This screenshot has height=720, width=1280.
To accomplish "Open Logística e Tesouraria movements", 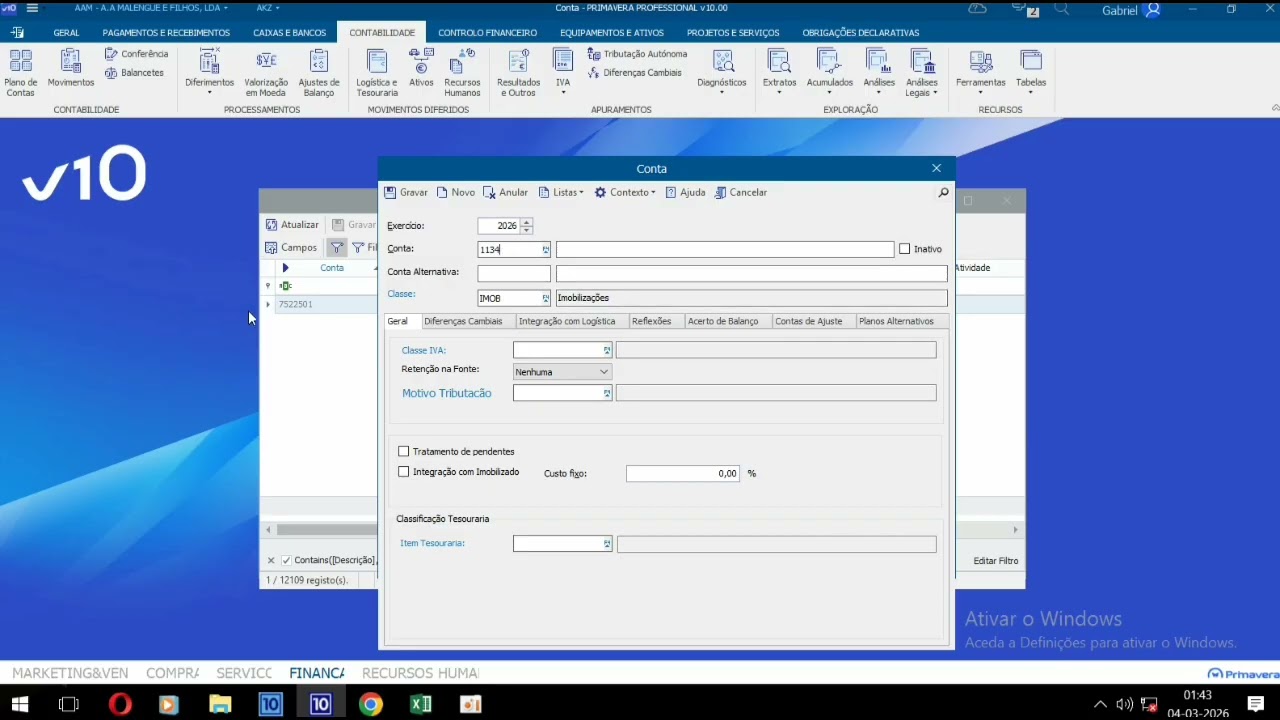I will coord(377,72).
